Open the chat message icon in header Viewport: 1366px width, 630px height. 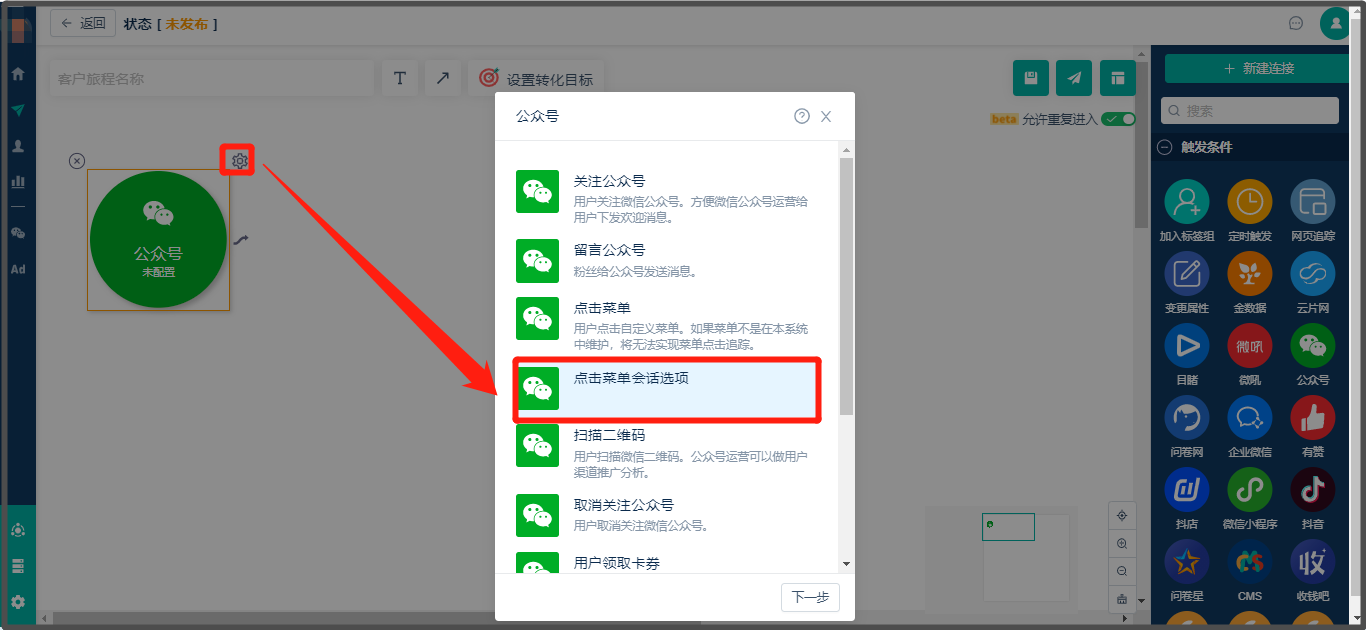point(1296,23)
